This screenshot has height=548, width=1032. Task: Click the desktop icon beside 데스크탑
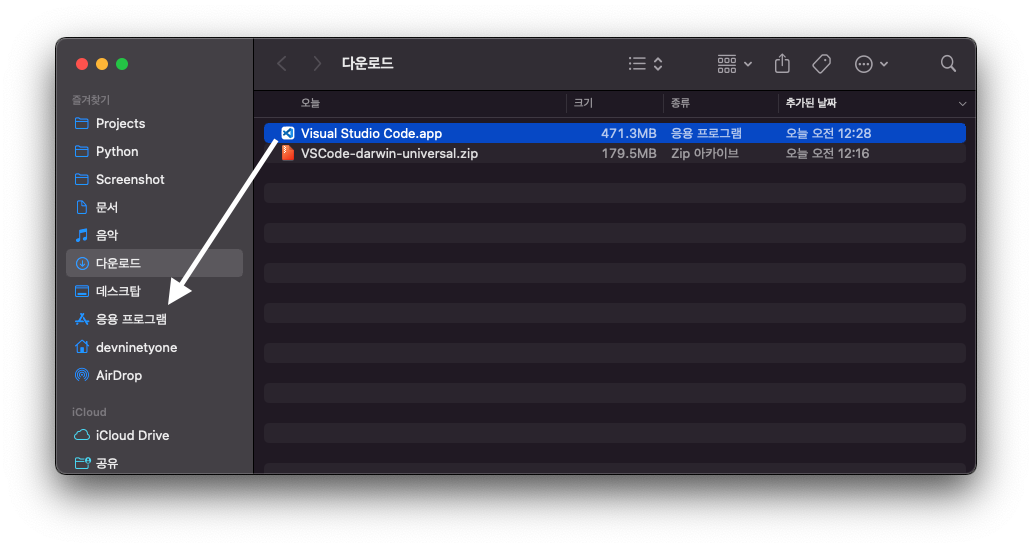pyautogui.click(x=82, y=291)
